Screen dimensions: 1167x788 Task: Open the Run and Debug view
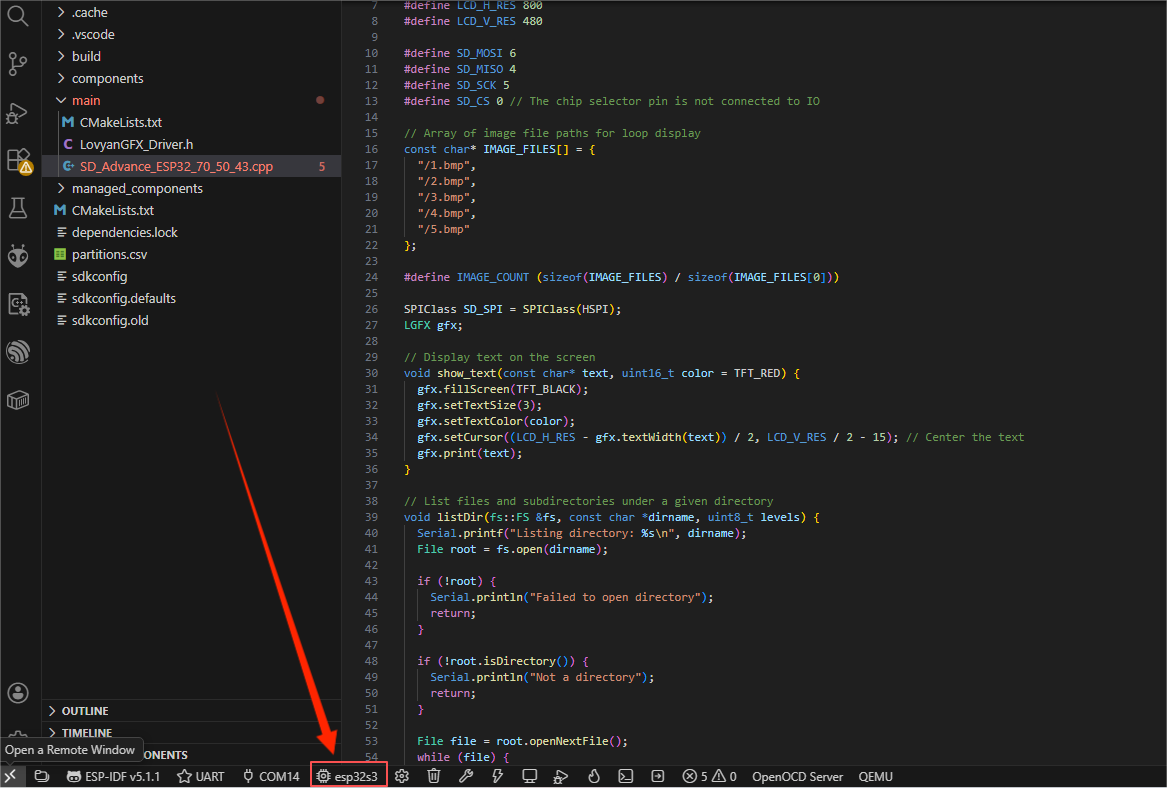tap(18, 113)
